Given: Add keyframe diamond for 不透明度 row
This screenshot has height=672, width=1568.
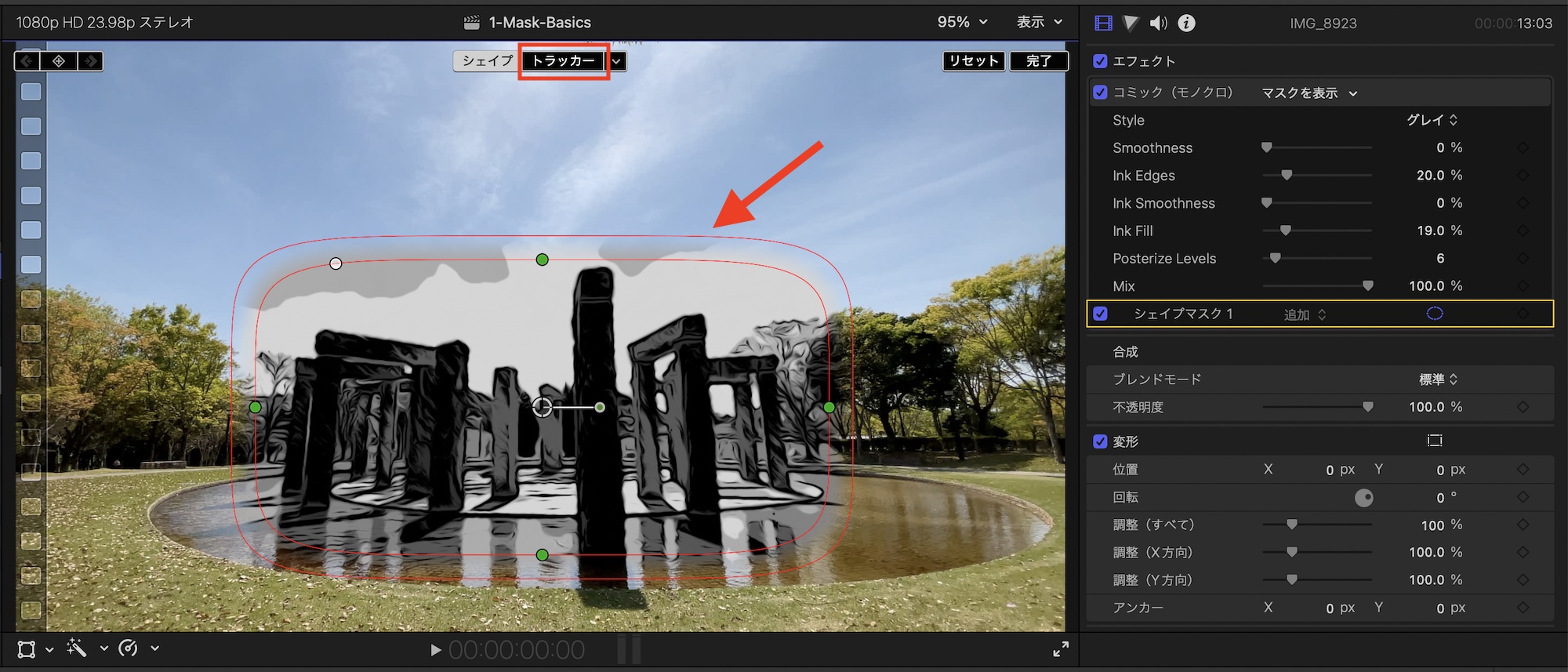Looking at the screenshot, I should (1523, 407).
